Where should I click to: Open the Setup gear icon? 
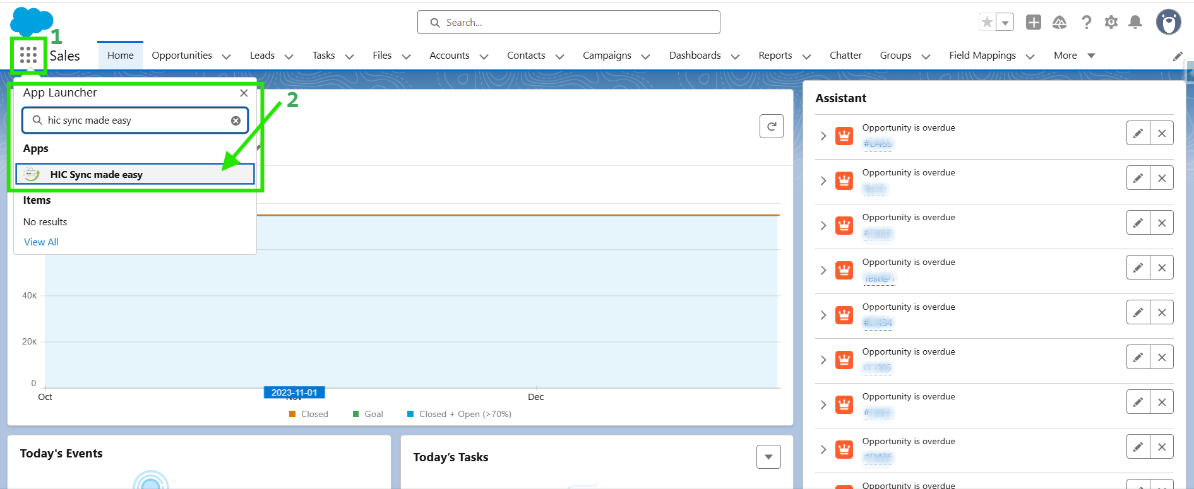(x=1111, y=22)
